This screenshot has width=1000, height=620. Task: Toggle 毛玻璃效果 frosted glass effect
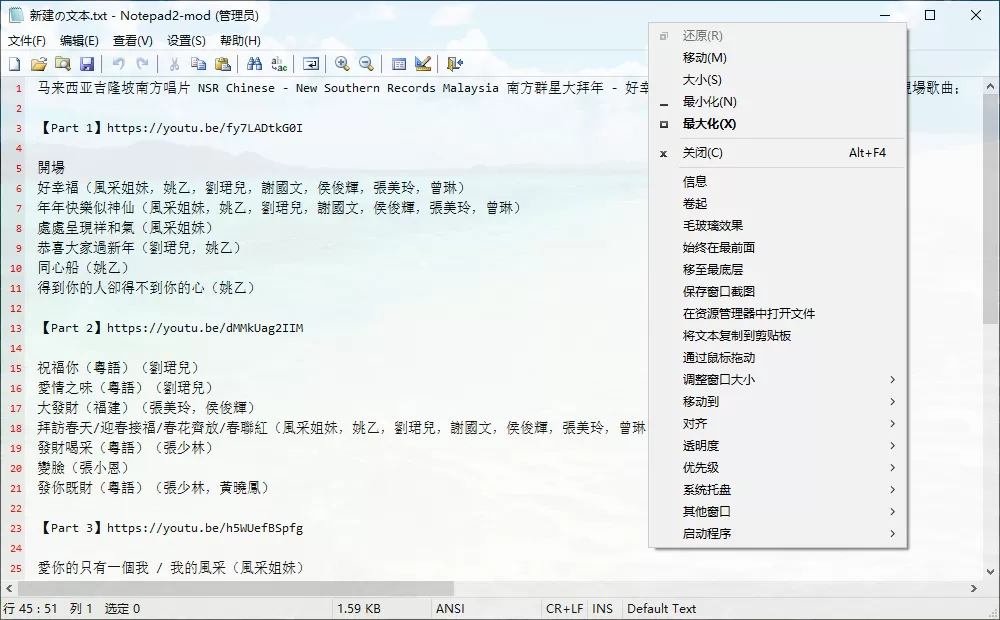click(x=712, y=225)
